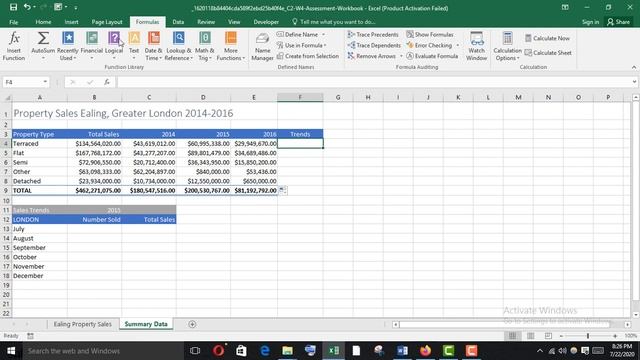
Task: Expand the Remove Arrows dropdown arrow
Action: pos(401,56)
